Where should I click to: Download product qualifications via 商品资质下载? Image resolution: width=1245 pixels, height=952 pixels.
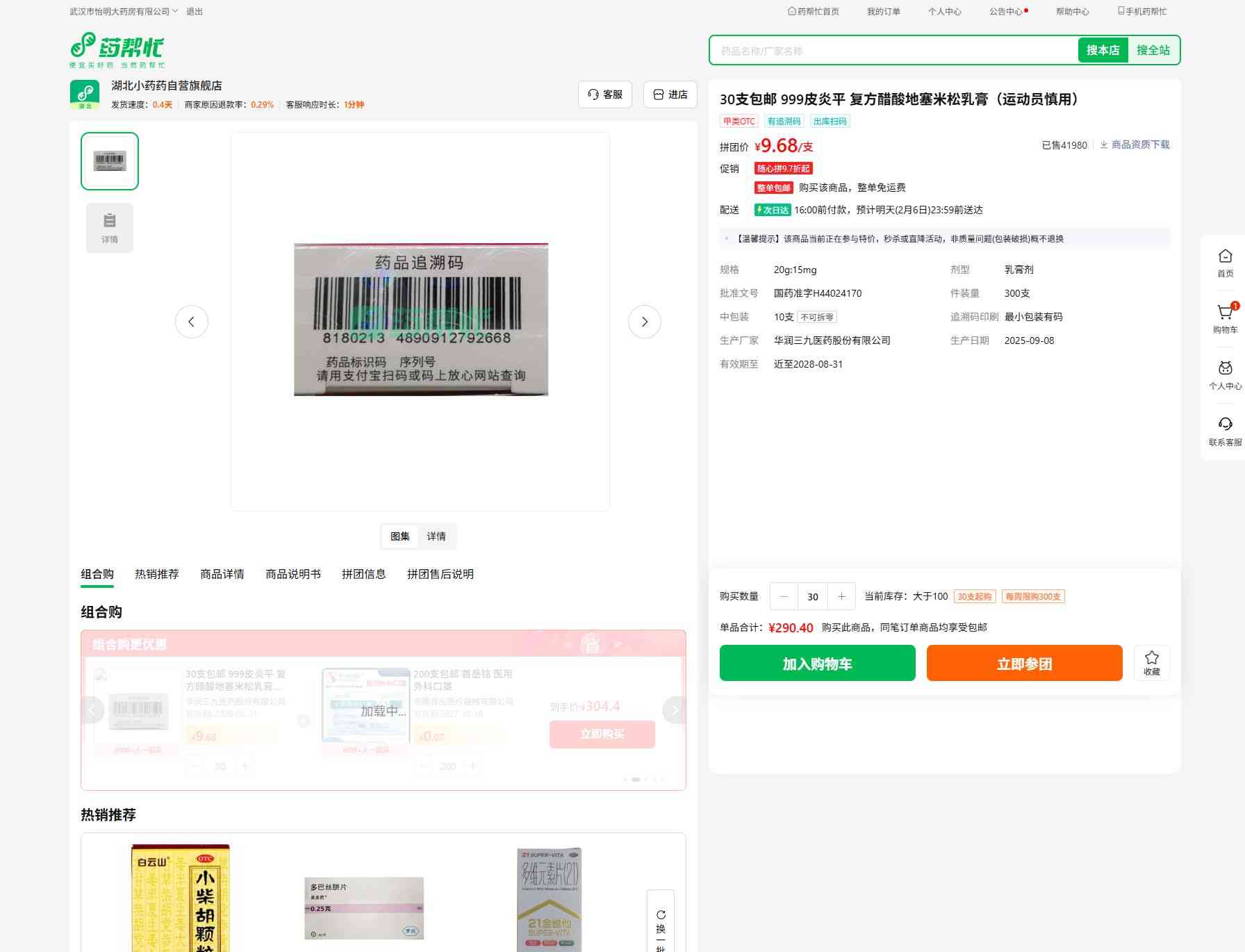click(1135, 145)
